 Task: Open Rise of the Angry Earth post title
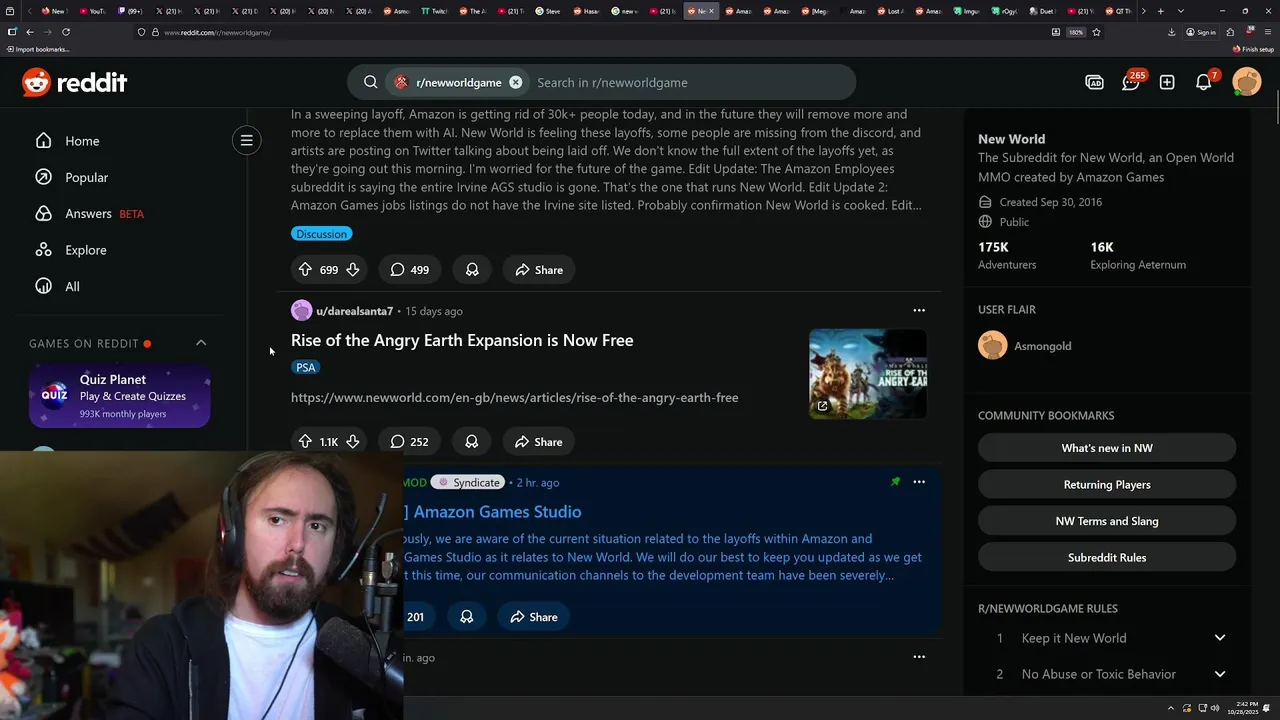click(462, 340)
